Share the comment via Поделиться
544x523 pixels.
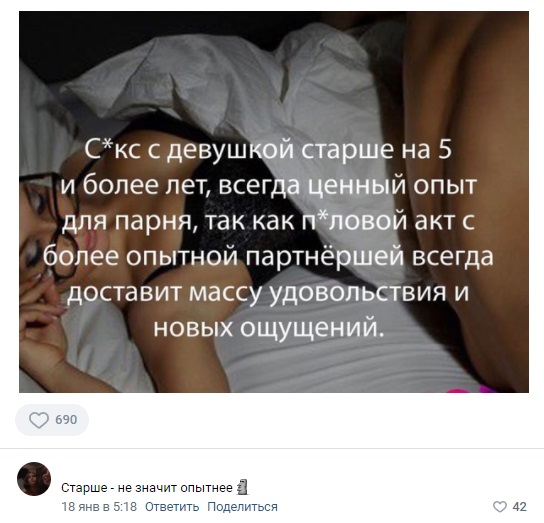point(243,507)
